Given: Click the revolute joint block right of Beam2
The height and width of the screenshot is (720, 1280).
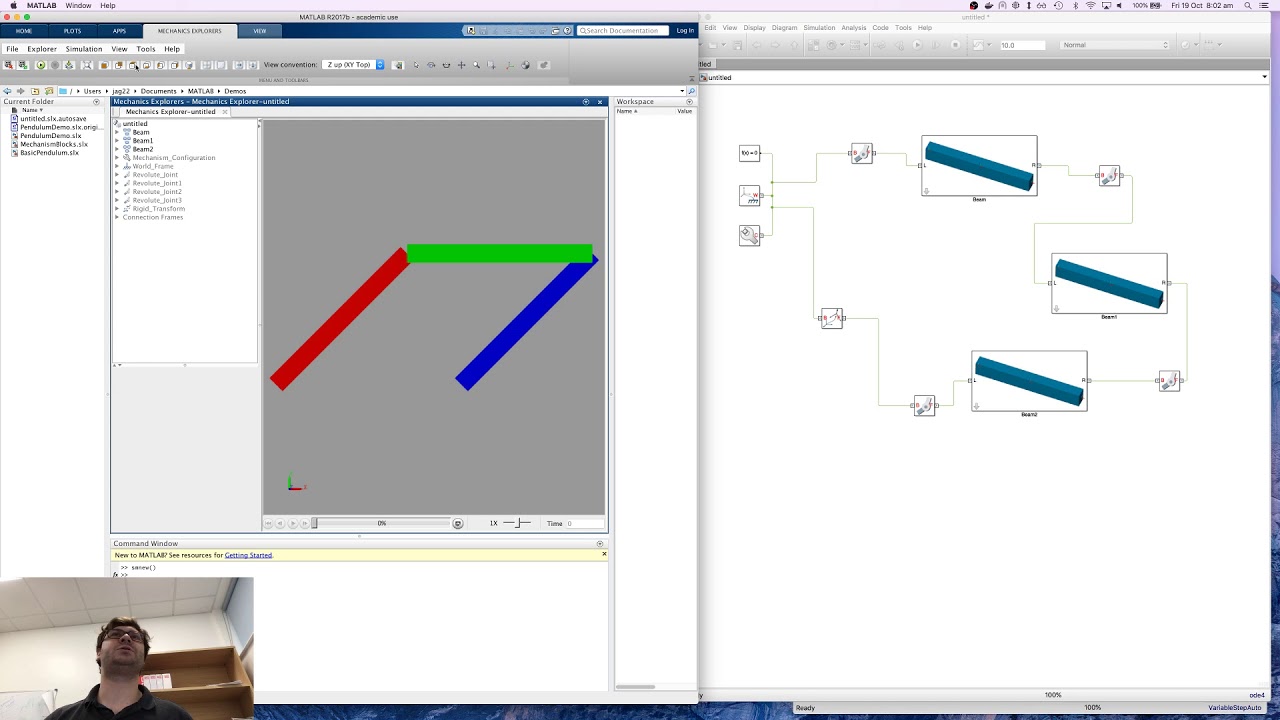Looking at the screenshot, I should 1169,380.
